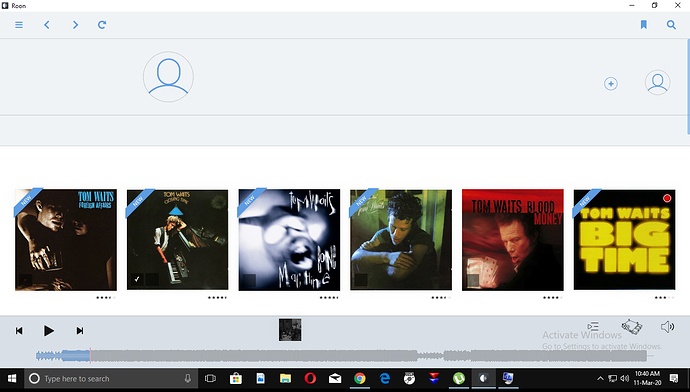690x392 pixels.
Task: Click the vertical scrollbar on the right
Action: 688,86
